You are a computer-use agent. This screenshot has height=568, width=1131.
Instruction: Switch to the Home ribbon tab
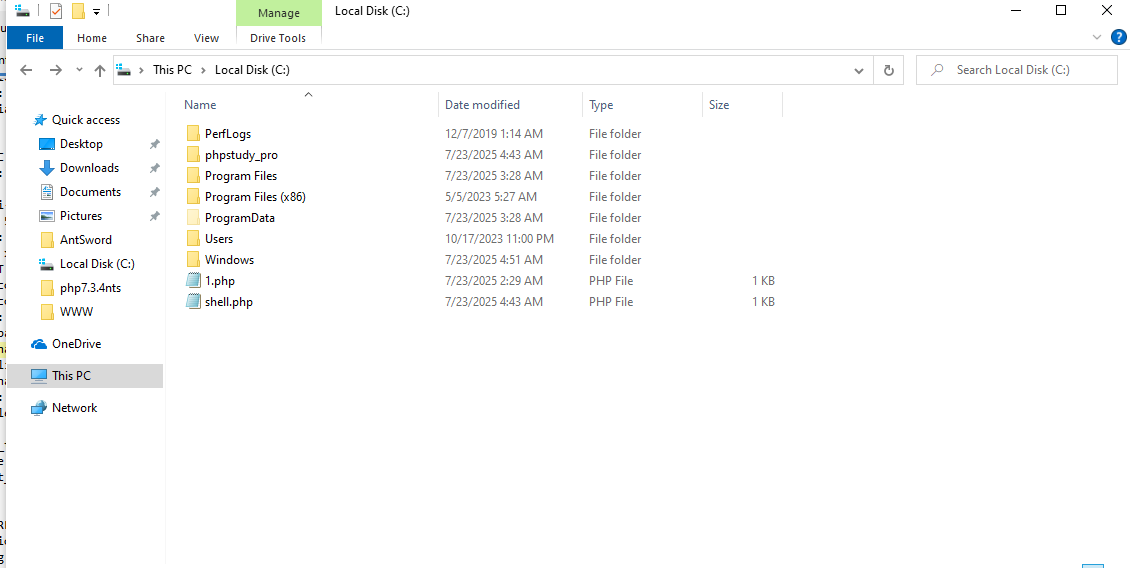click(x=92, y=38)
